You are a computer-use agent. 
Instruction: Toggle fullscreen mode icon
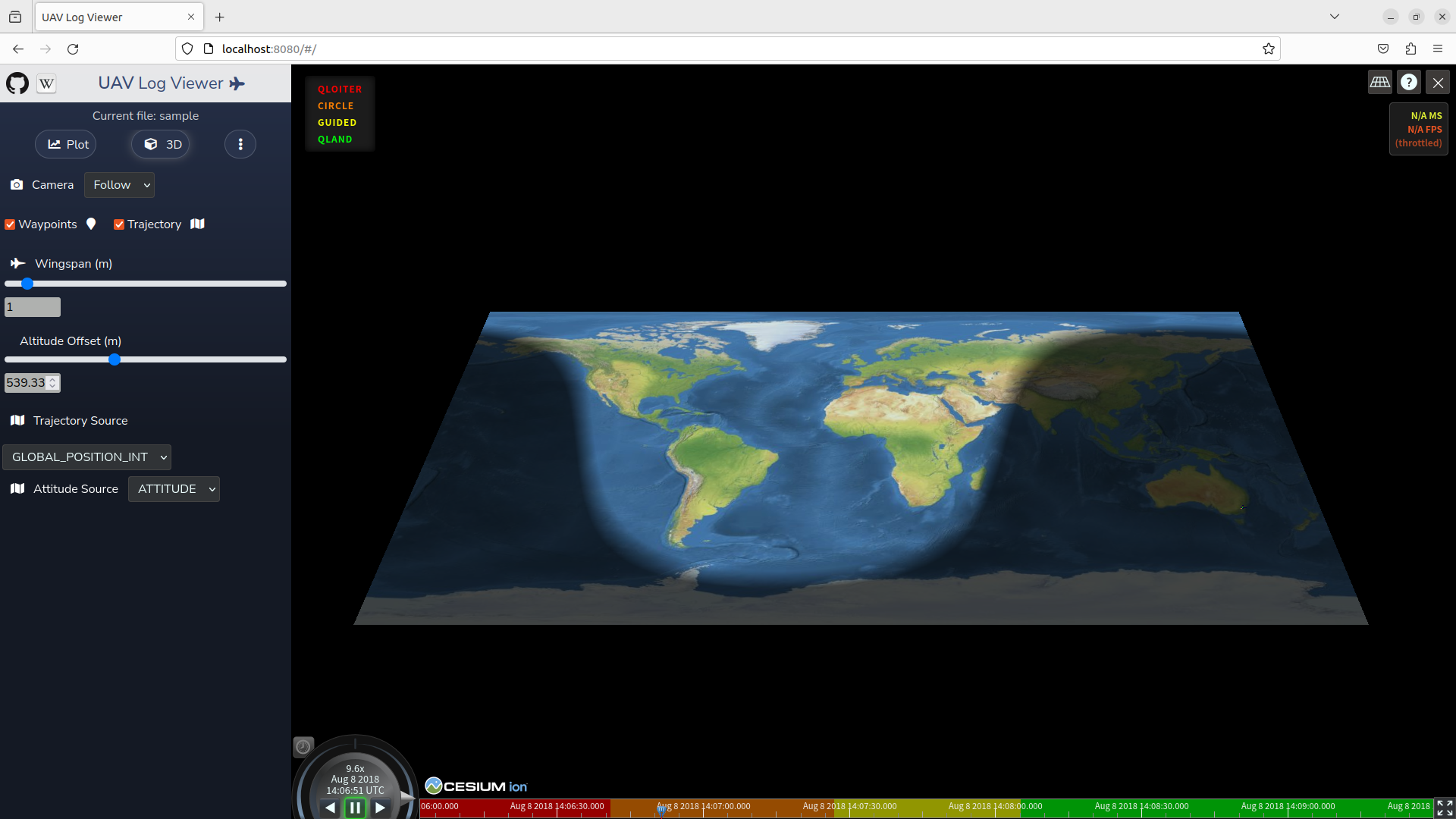tap(1445, 808)
